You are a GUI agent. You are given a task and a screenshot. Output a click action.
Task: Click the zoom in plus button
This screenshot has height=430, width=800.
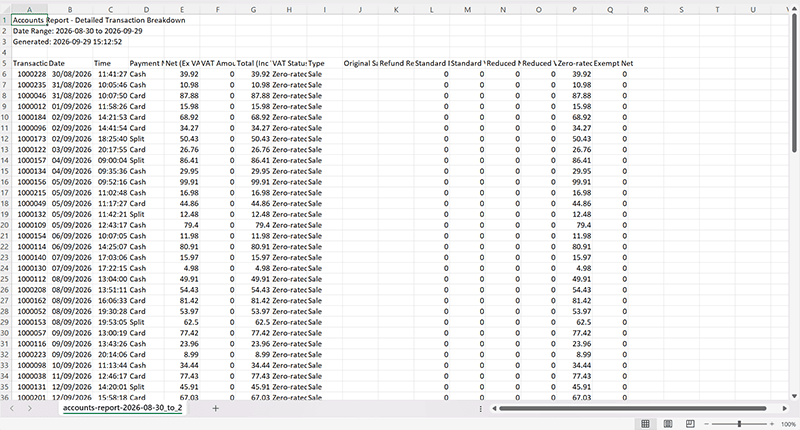(x=772, y=424)
